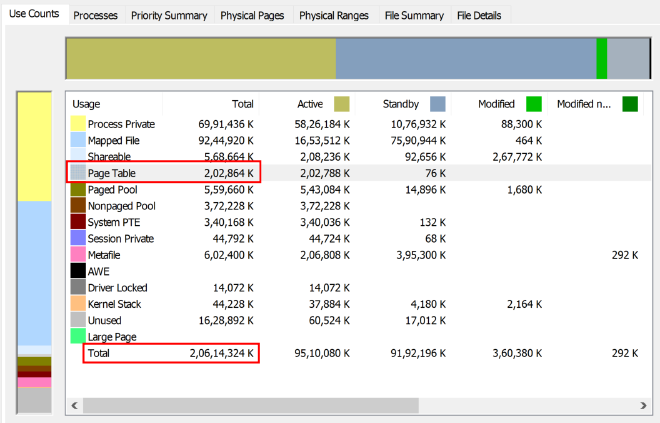Select the Nonpaged Pool row
This screenshot has width=660, height=423.
(x=120, y=205)
